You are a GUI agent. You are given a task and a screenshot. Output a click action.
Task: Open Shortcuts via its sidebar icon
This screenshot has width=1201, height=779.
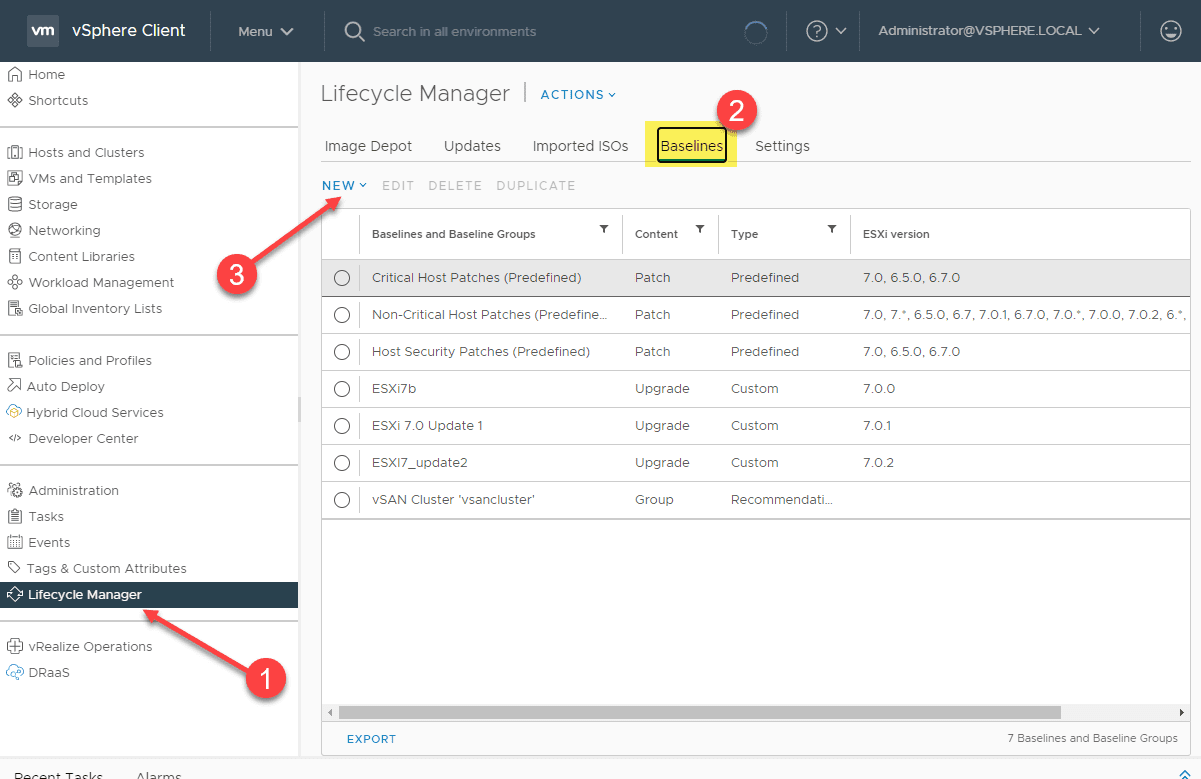[x=15, y=101]
